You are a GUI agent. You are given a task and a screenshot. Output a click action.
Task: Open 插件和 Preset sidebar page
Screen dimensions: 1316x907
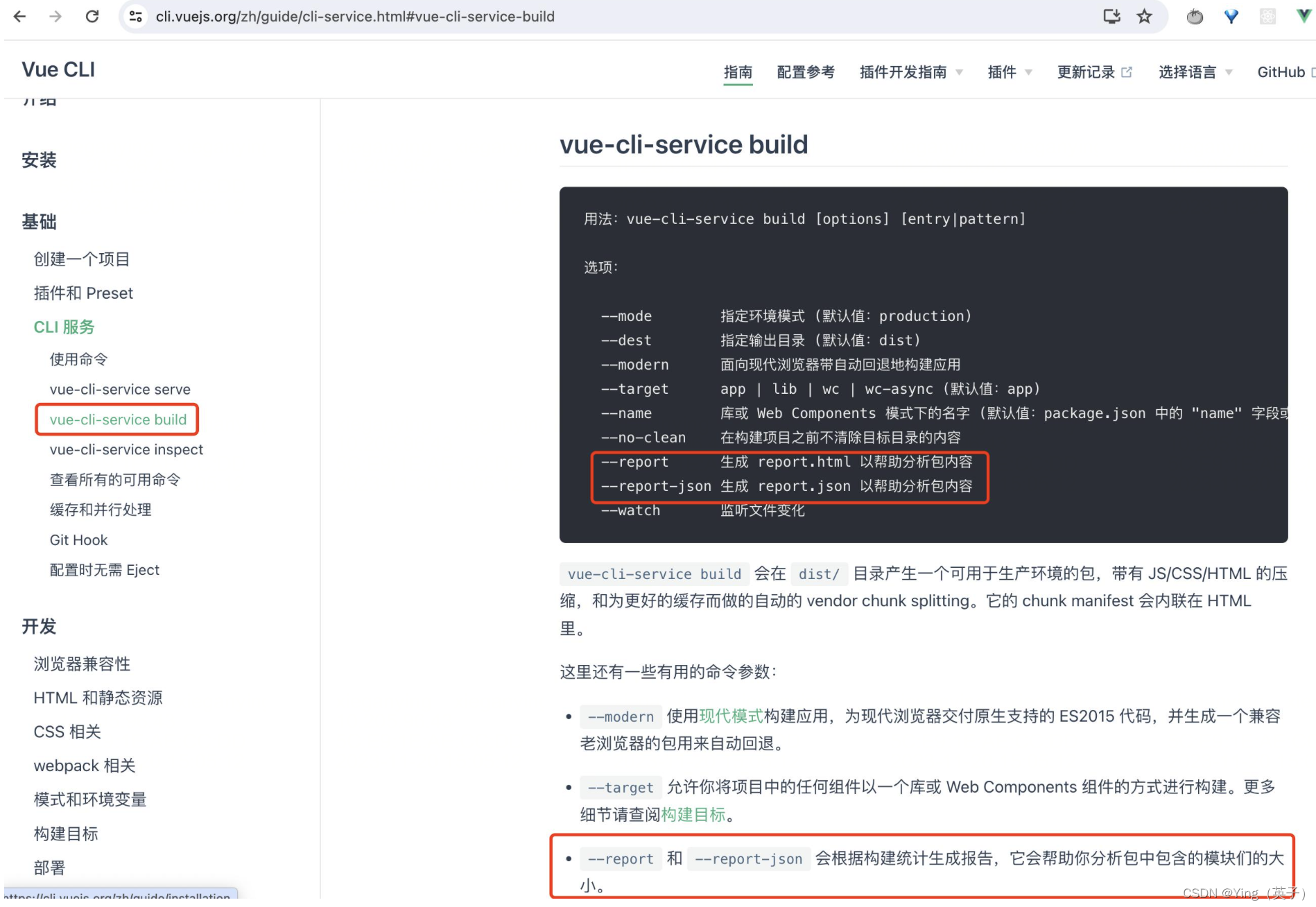pyautogui.click(x=83, y=293)
